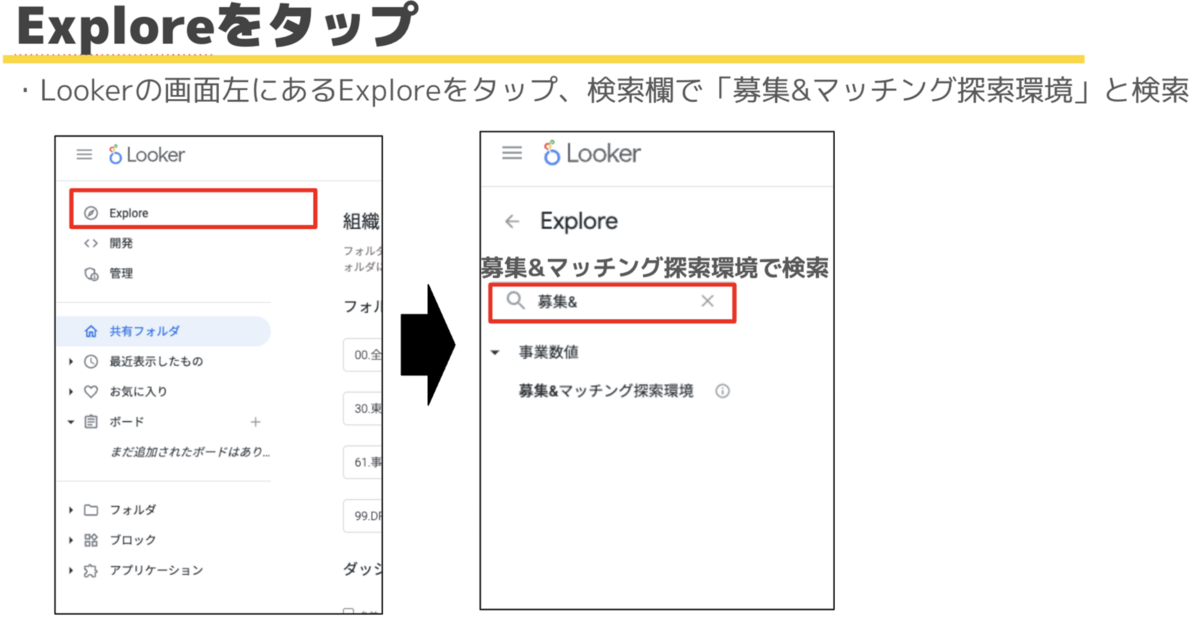Click the heart icon for お気に入り
Image resolution: width=1200 pixels, height=619 pixels.
click(x=91, y=391)
